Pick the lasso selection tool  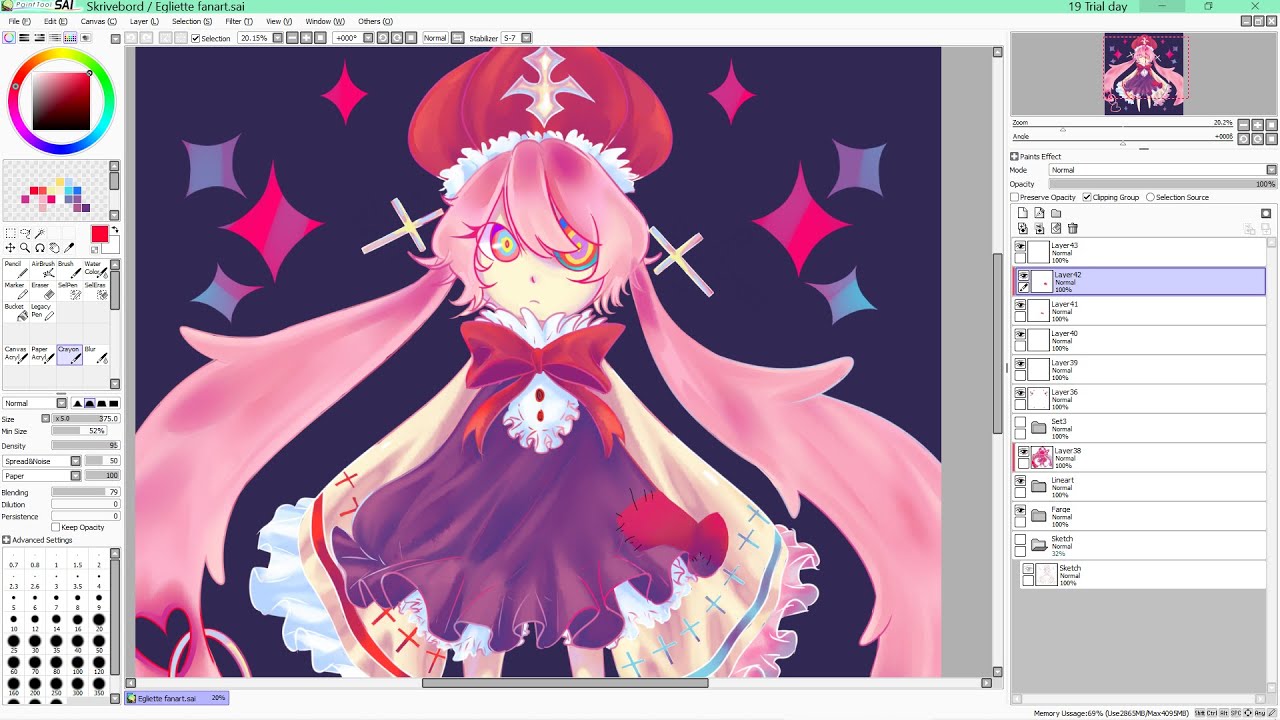[x=25, y=233]
